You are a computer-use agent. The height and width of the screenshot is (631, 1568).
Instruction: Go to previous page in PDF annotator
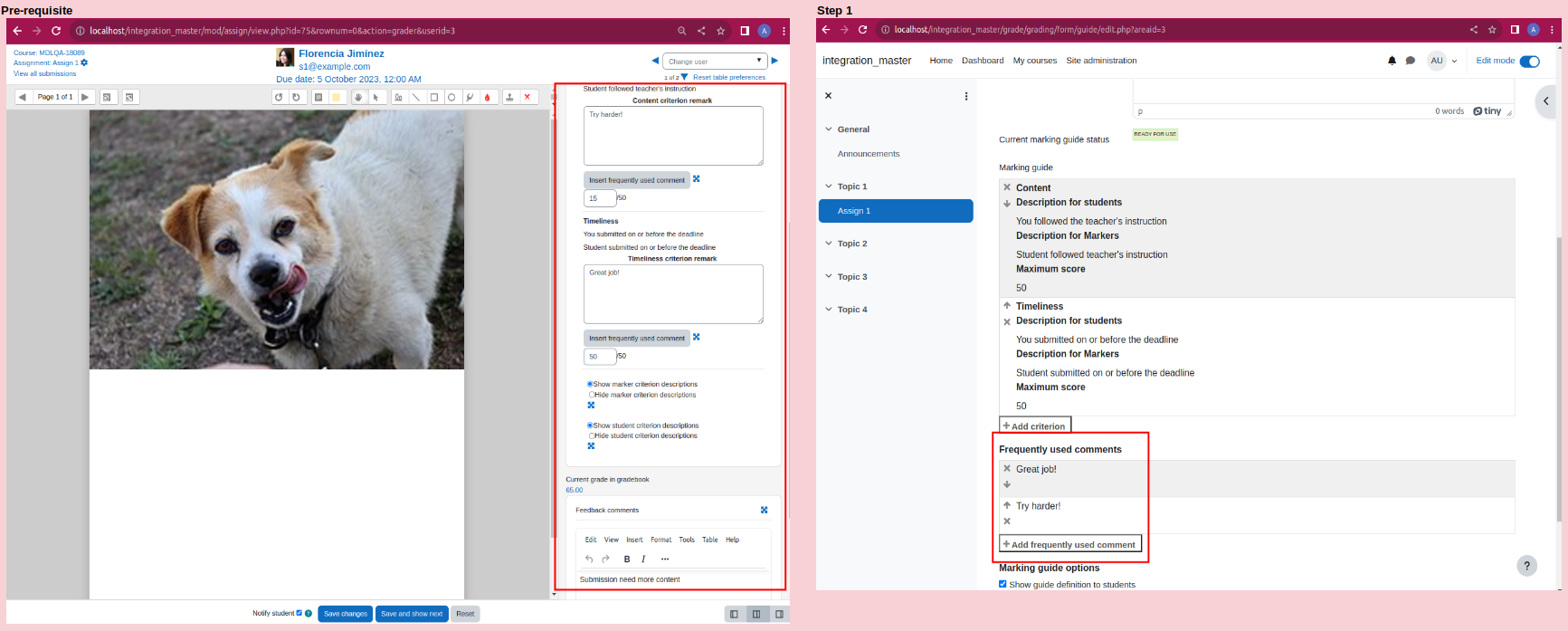coord(23,97)
